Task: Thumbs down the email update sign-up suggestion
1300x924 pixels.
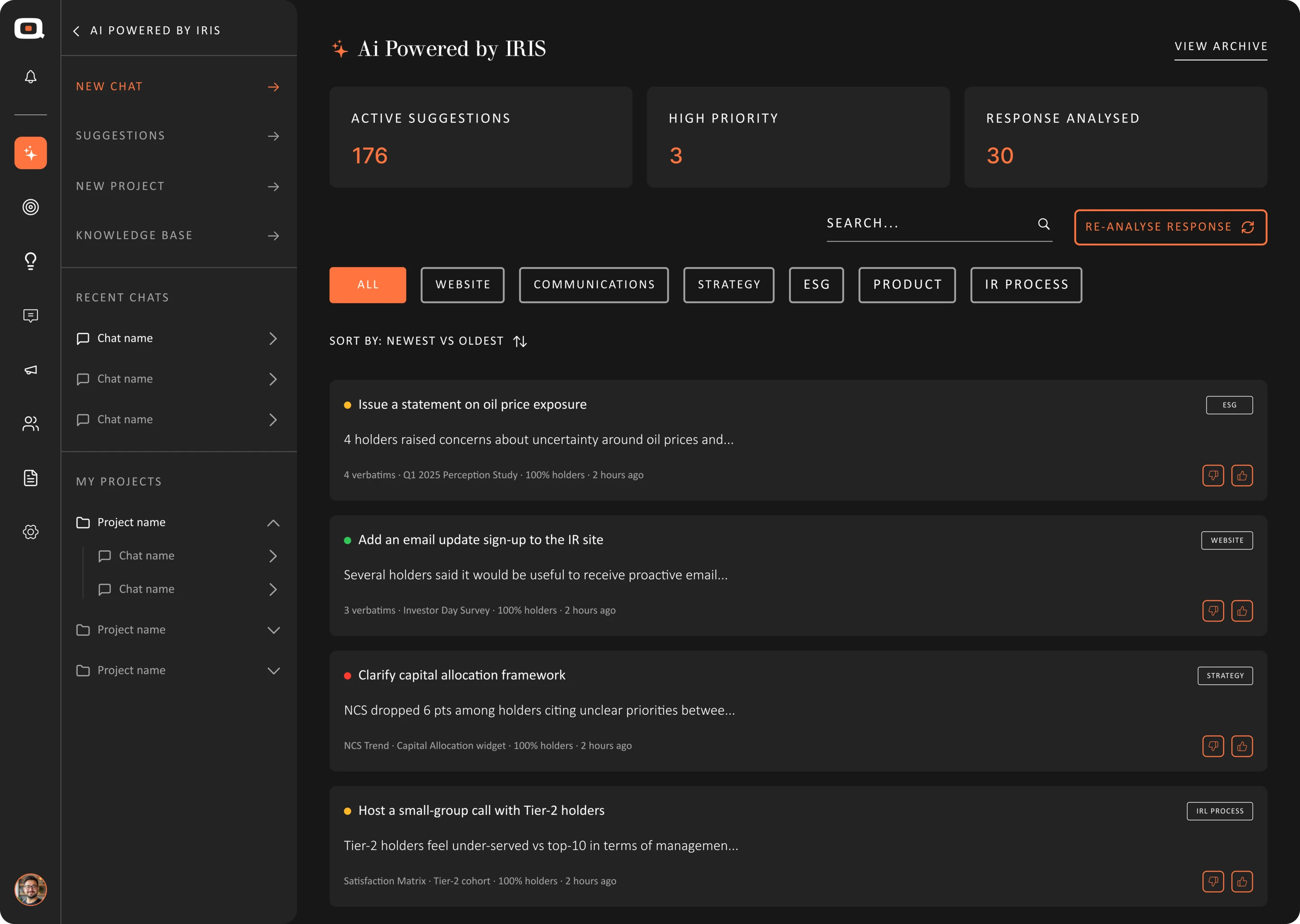Action: tap(1213, 610)
